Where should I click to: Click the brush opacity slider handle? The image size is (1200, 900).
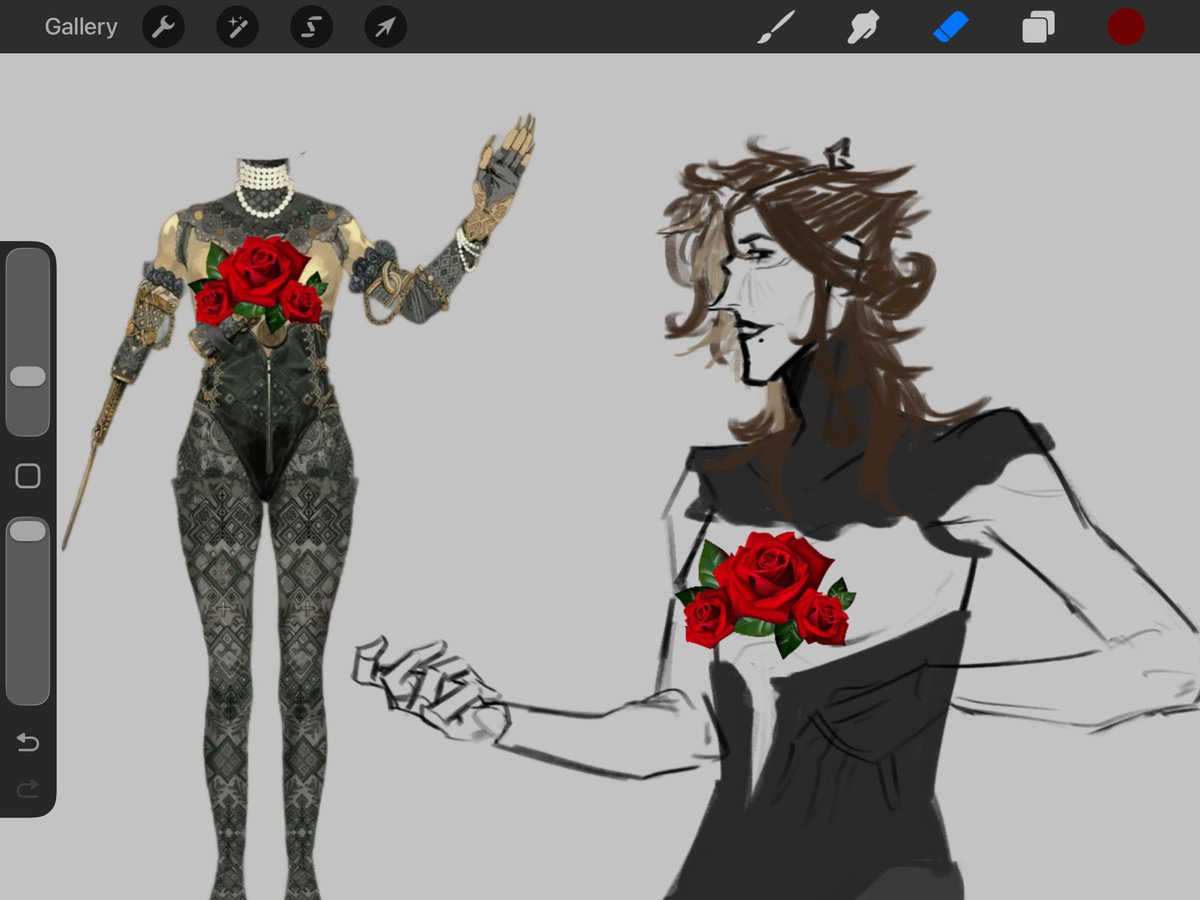tap(27, 530)
